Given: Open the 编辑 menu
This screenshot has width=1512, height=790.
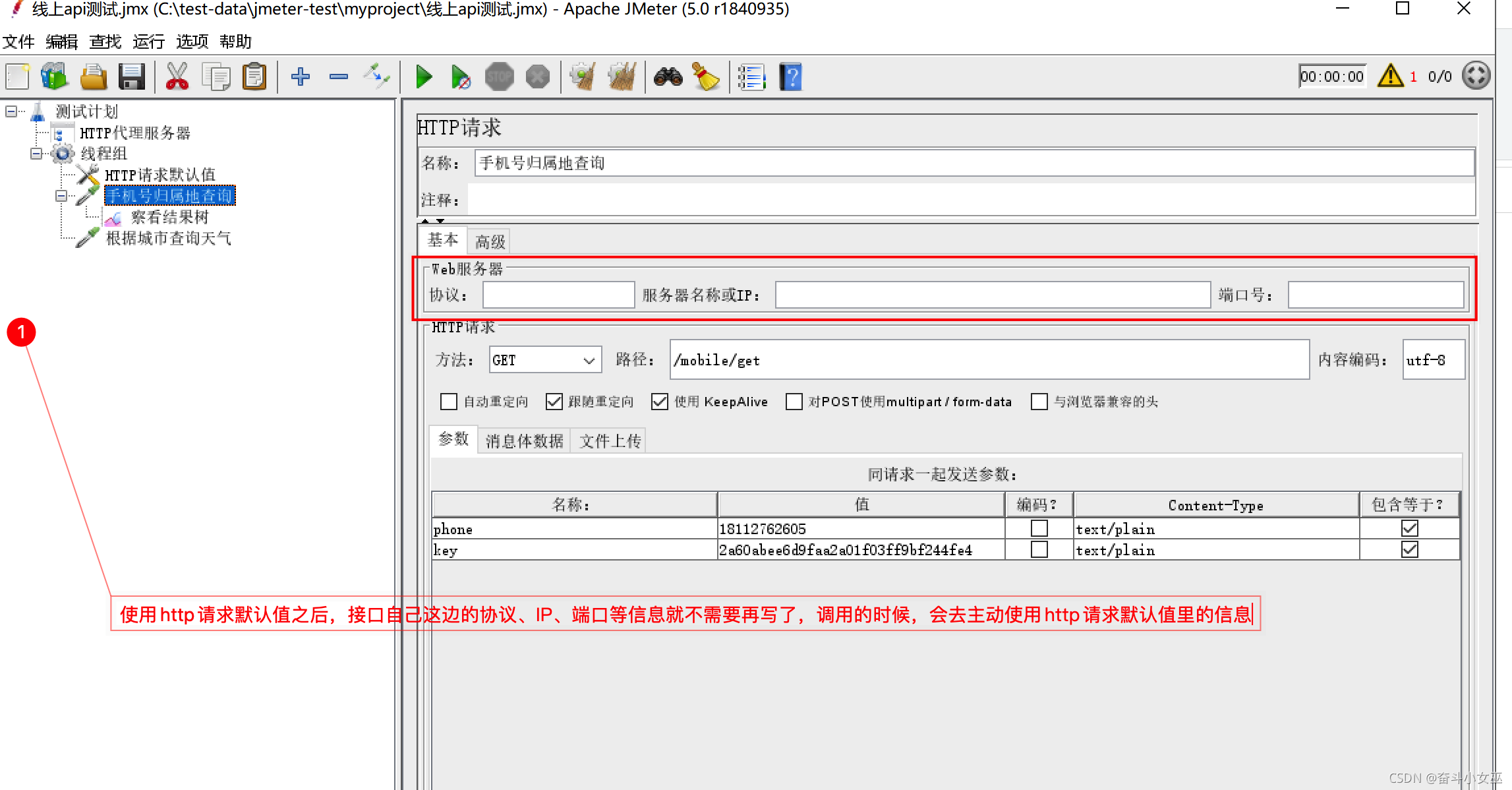Looking at the screenshot, I should (62, 42).
